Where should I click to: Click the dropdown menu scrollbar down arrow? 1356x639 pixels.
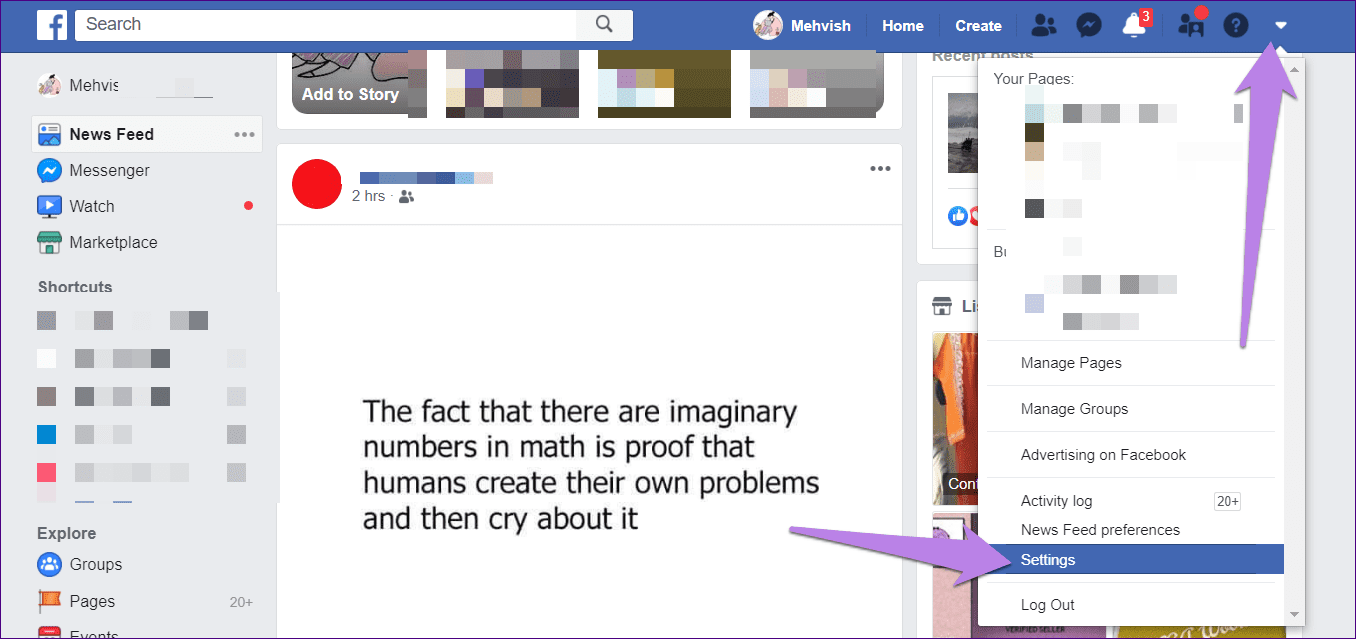(x=1294, y=614)
